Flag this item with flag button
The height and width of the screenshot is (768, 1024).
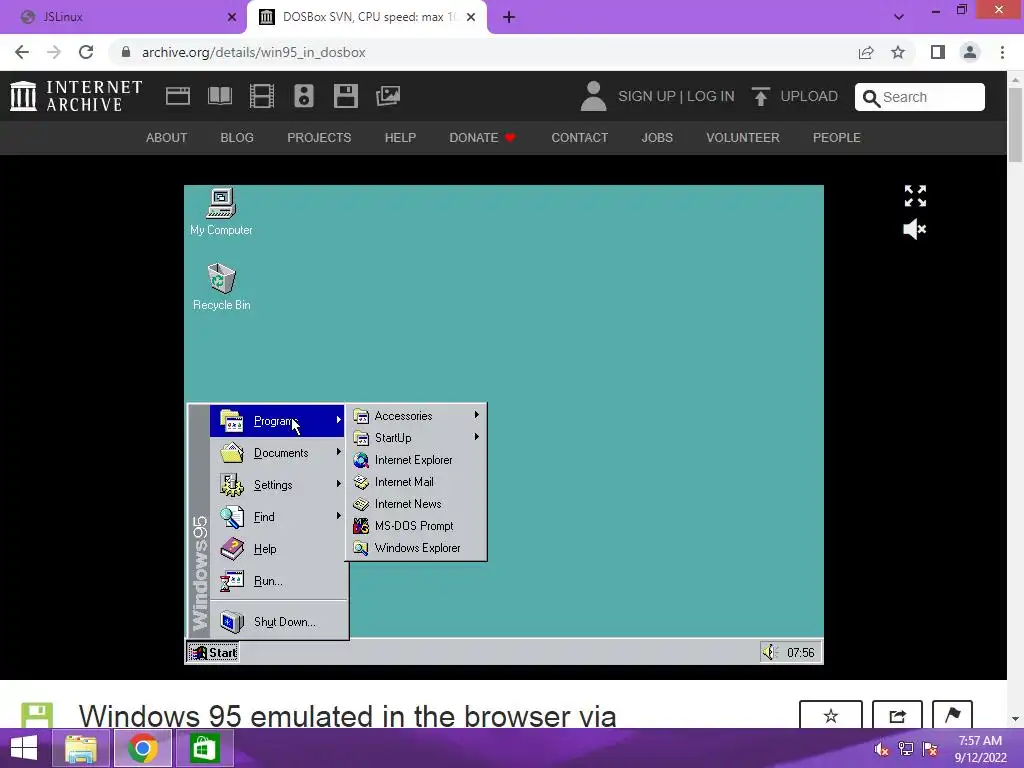(952, 716)
